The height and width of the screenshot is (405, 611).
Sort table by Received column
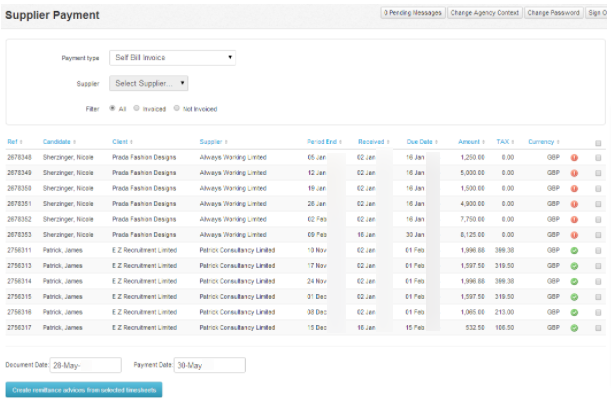click(374, 141)
